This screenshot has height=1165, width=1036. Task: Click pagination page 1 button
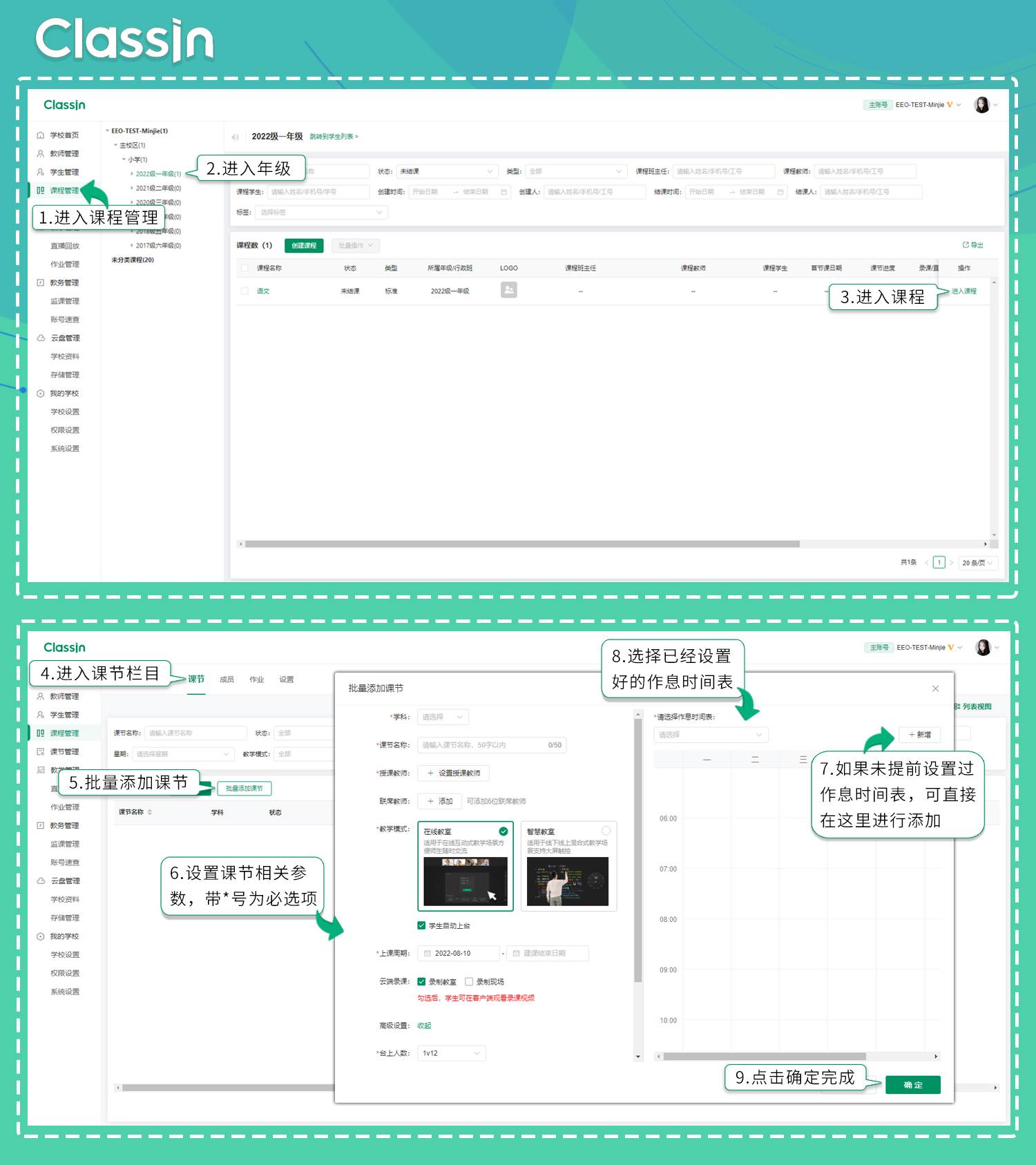coord(939,563)
